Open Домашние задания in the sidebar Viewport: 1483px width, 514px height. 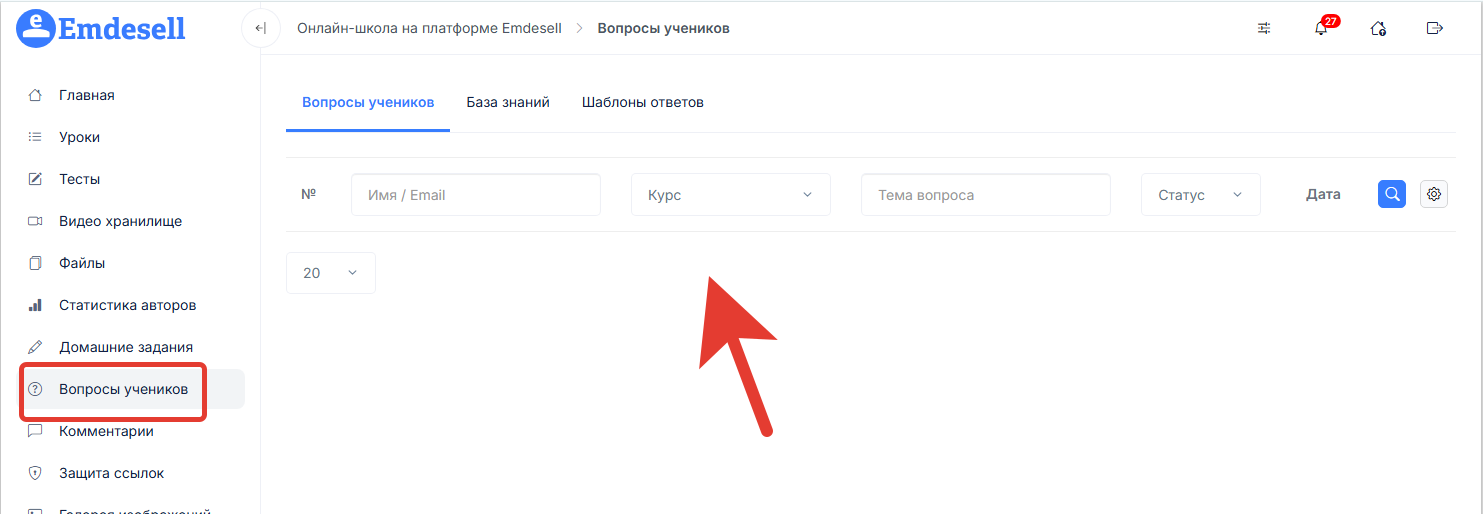tap(125, 347)
